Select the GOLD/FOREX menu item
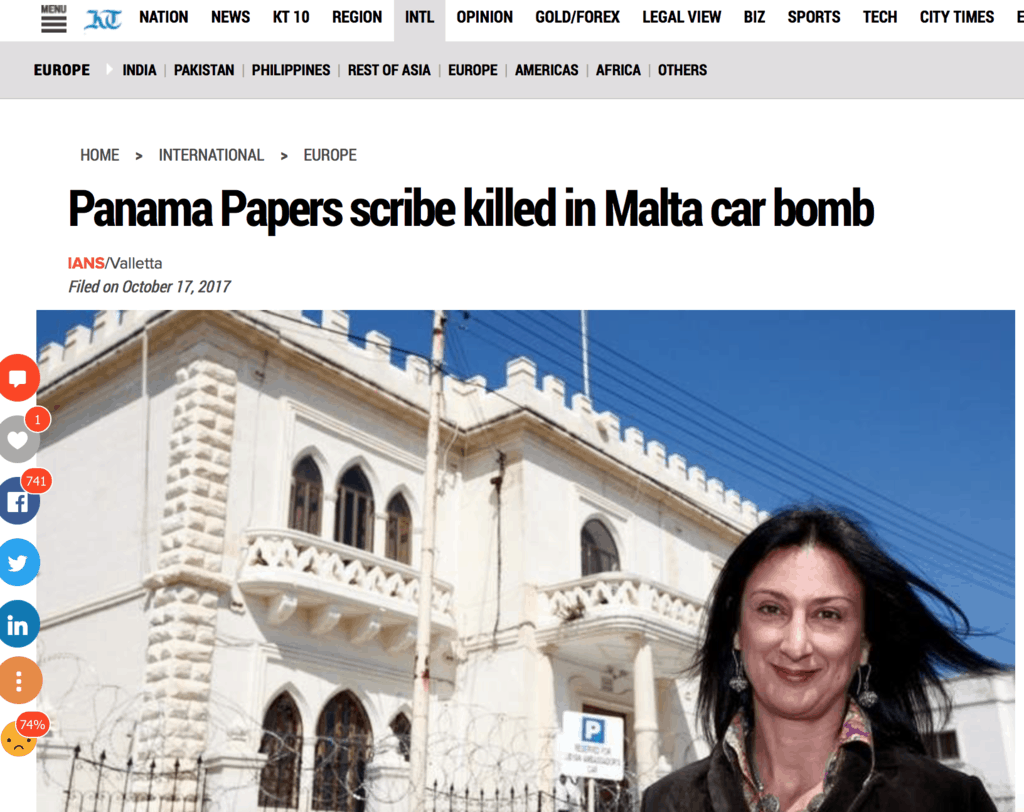The image size is (1024, 812). (x=577, y=17)
